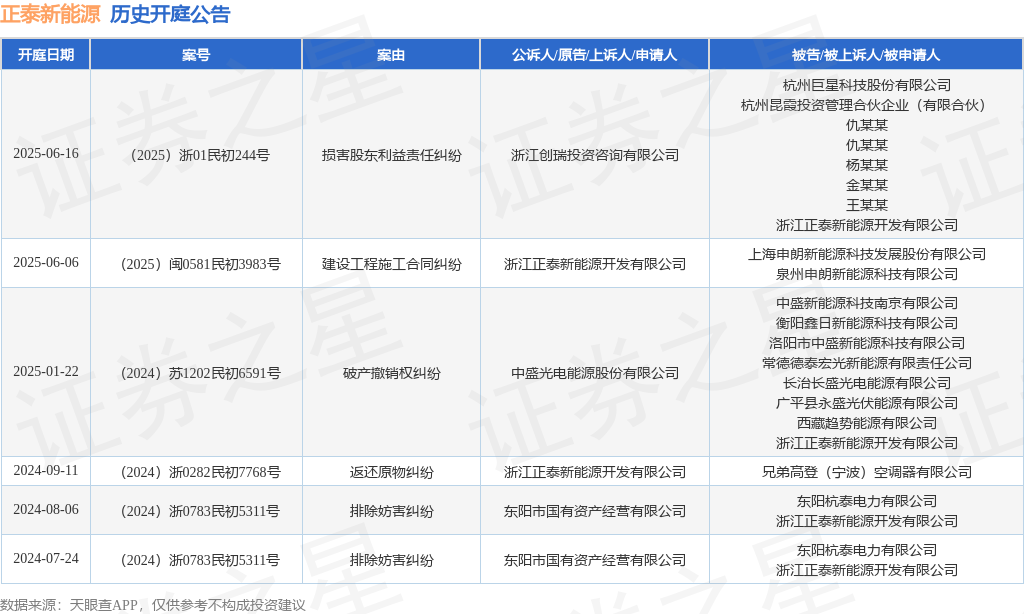Image resolution: width=1024 pixels, height=614 pixels.
Task: Click defendant 兄弟高登（宁波）空调器有限公司
Action: 867,472
